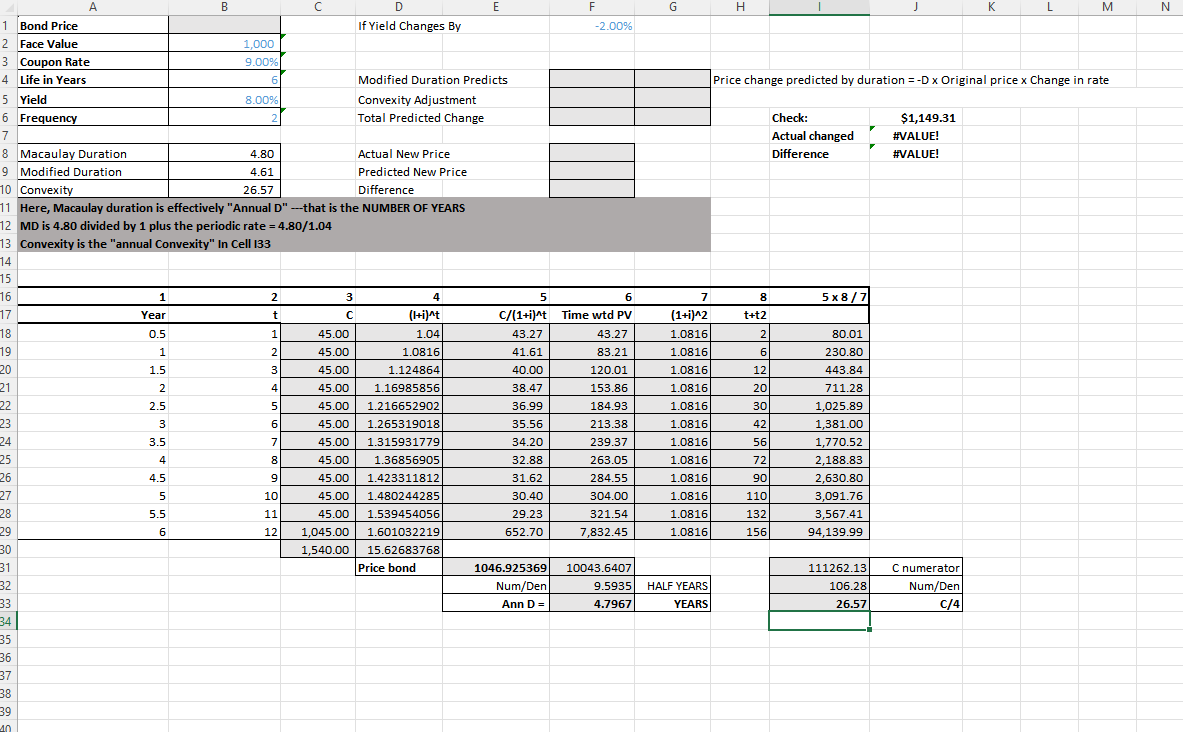The image size is (1183, 732).
Task: Click the time-weighted total 10043.6407
Action: click(592, 567)
